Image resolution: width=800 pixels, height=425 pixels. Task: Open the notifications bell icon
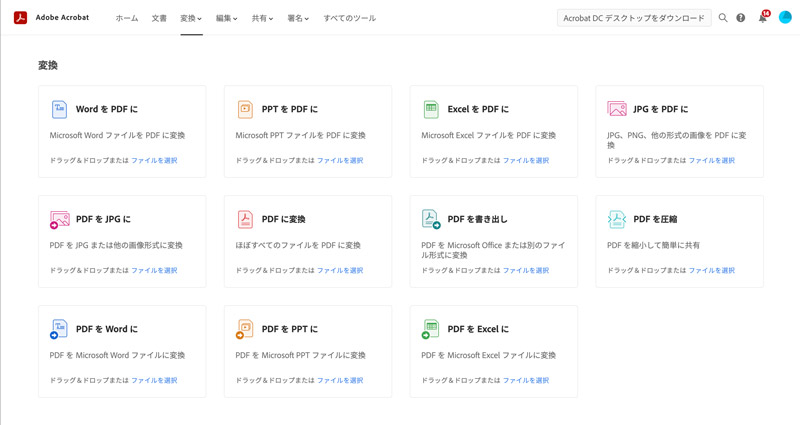point(763,18)
